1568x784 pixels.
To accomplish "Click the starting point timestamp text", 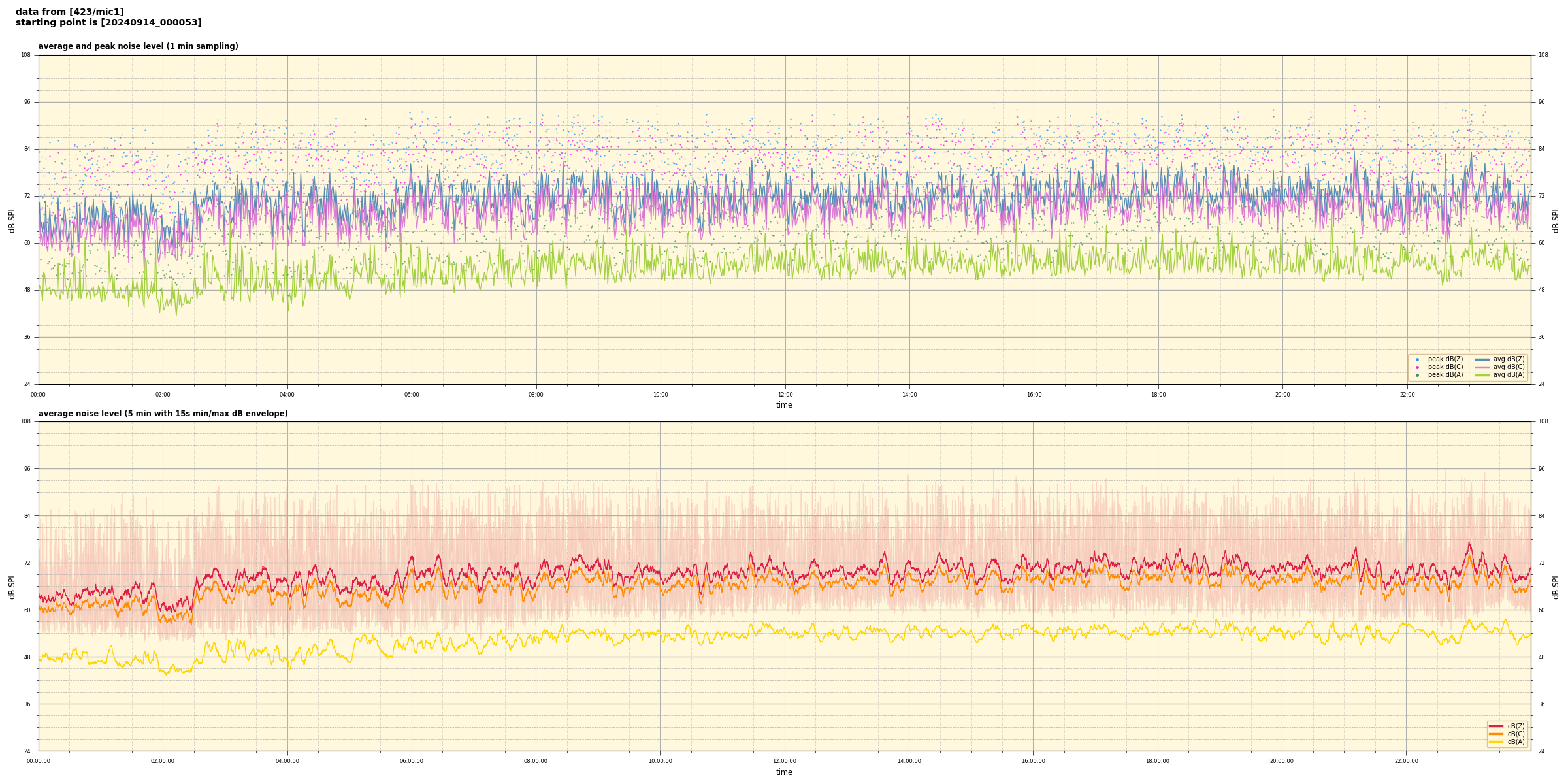I will click(108, 22).
